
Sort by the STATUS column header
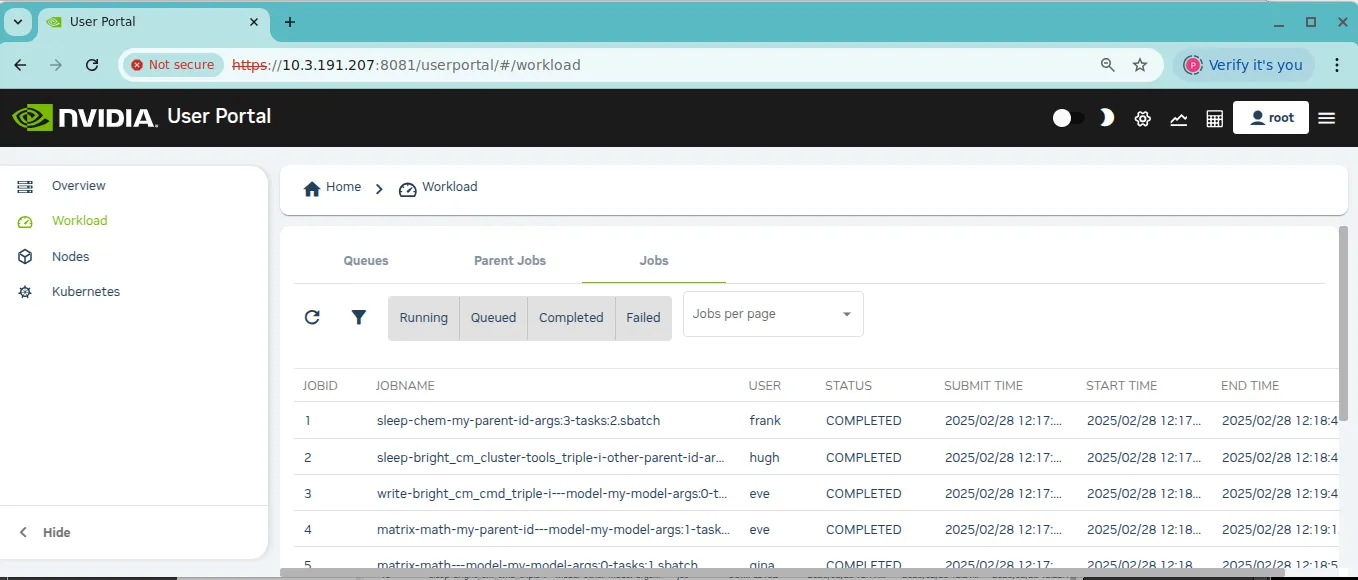point(848,386)
